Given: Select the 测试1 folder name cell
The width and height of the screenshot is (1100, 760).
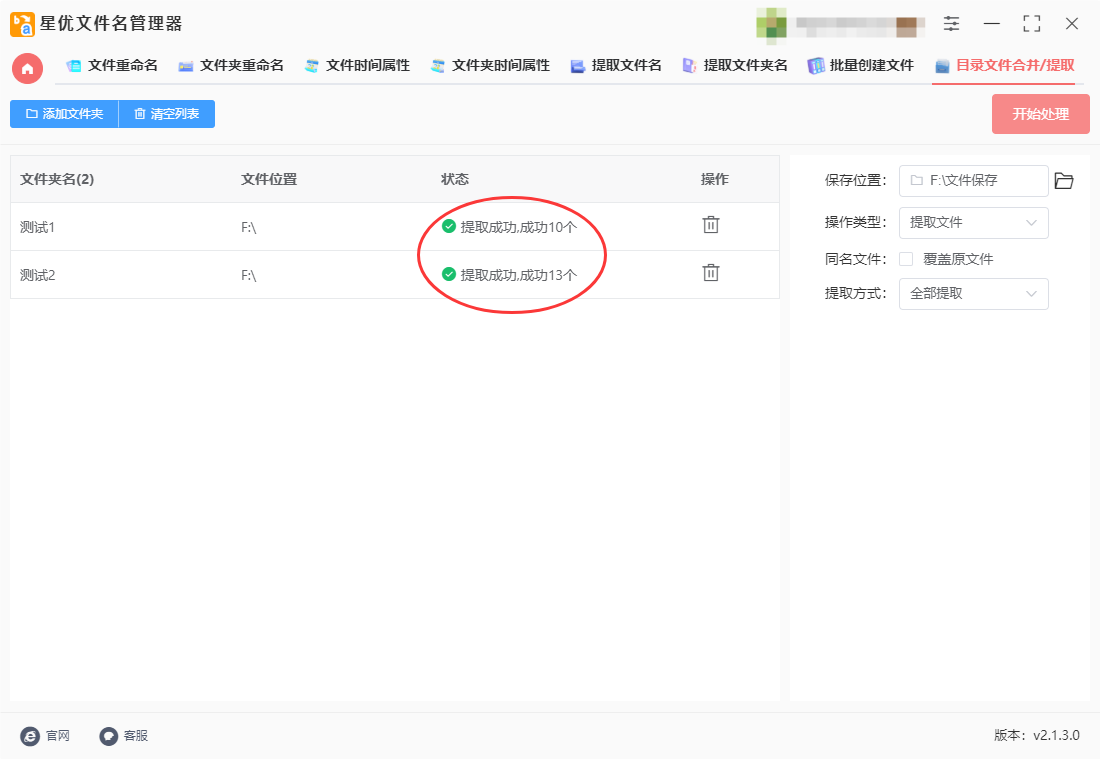Looking at the screenshot, I should [x=37, y=227].
